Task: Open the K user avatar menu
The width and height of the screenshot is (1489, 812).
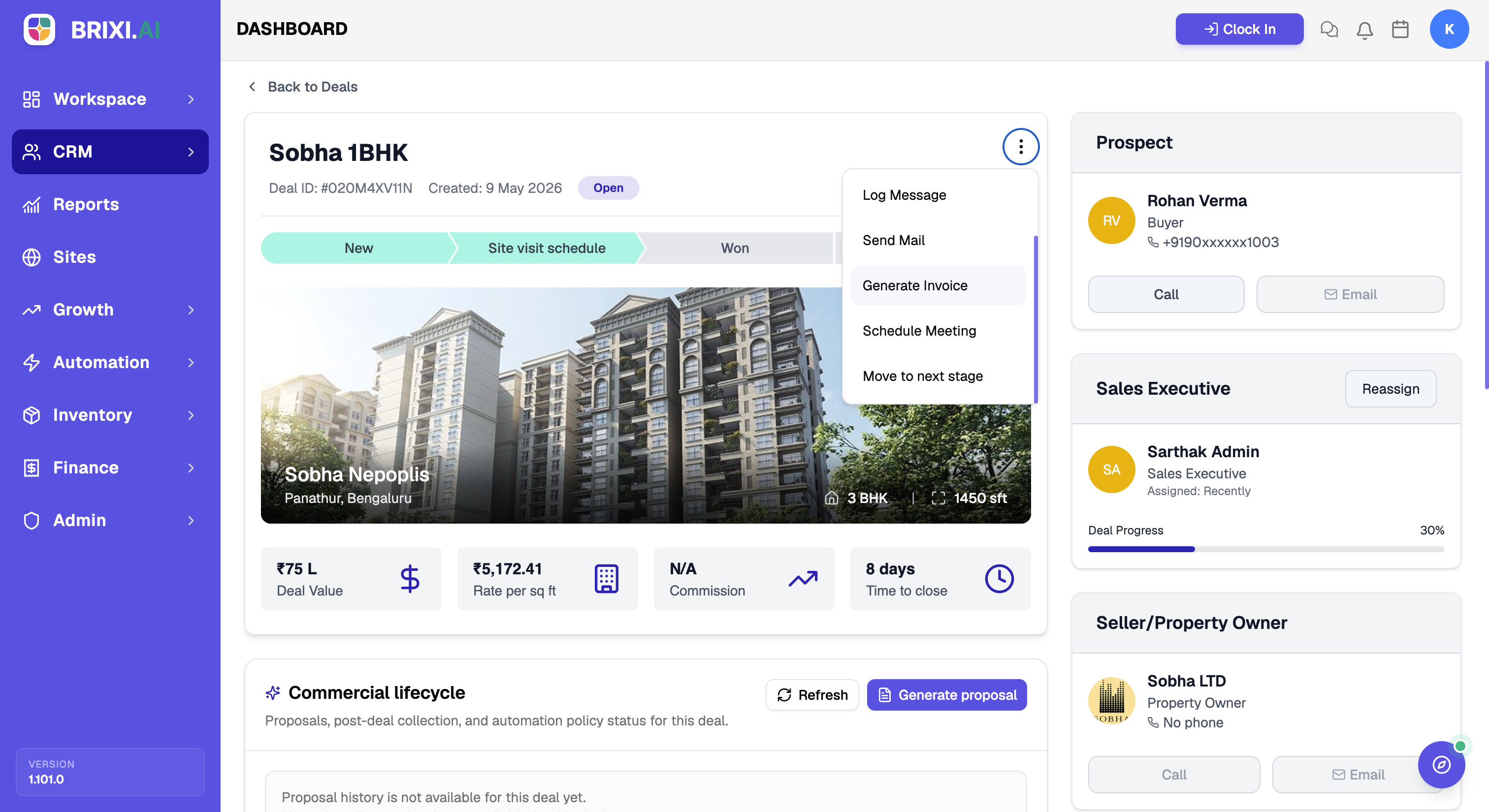Action: (x=1449, y=29)
